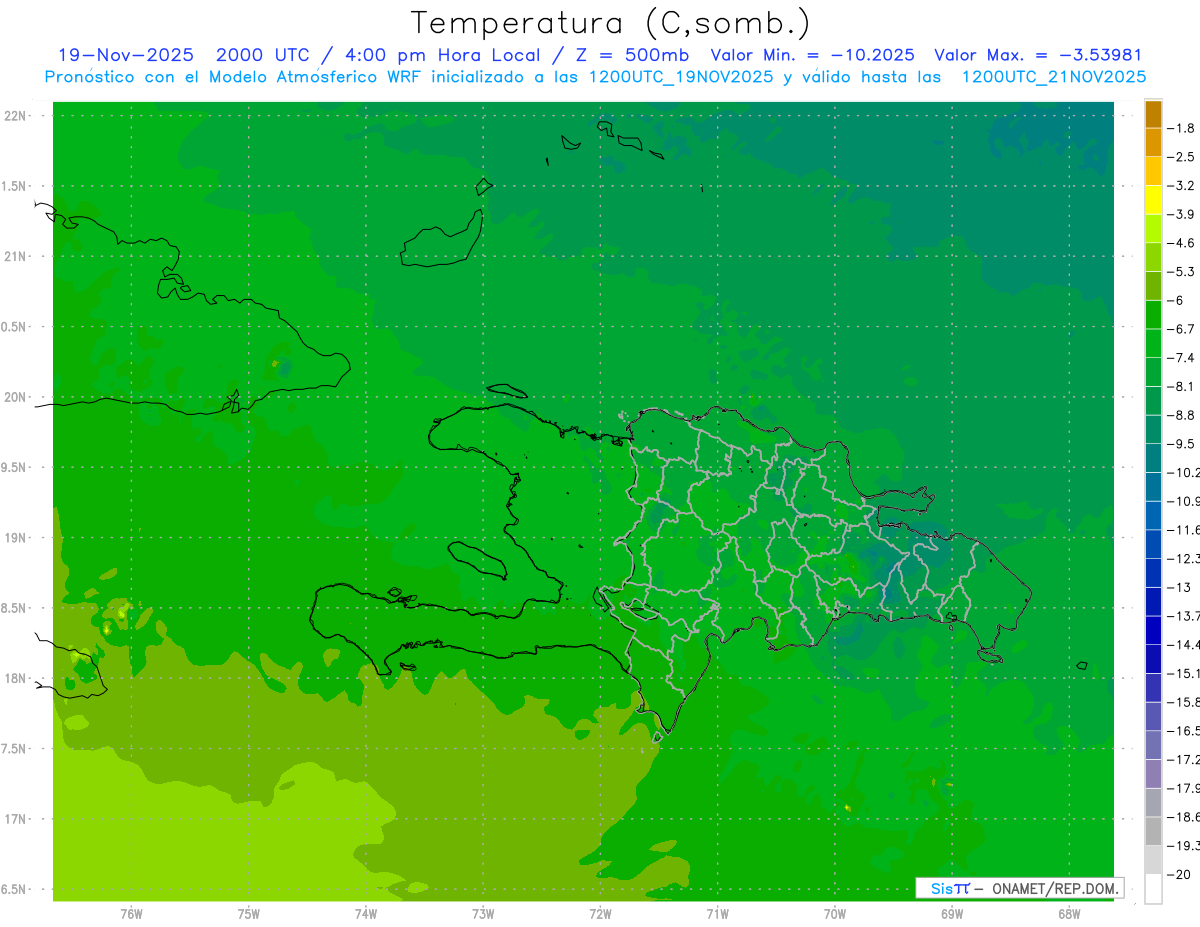Click the 22N latitude label
The width and height of the screenshot is (1200, 927).
tap(15, 116)
